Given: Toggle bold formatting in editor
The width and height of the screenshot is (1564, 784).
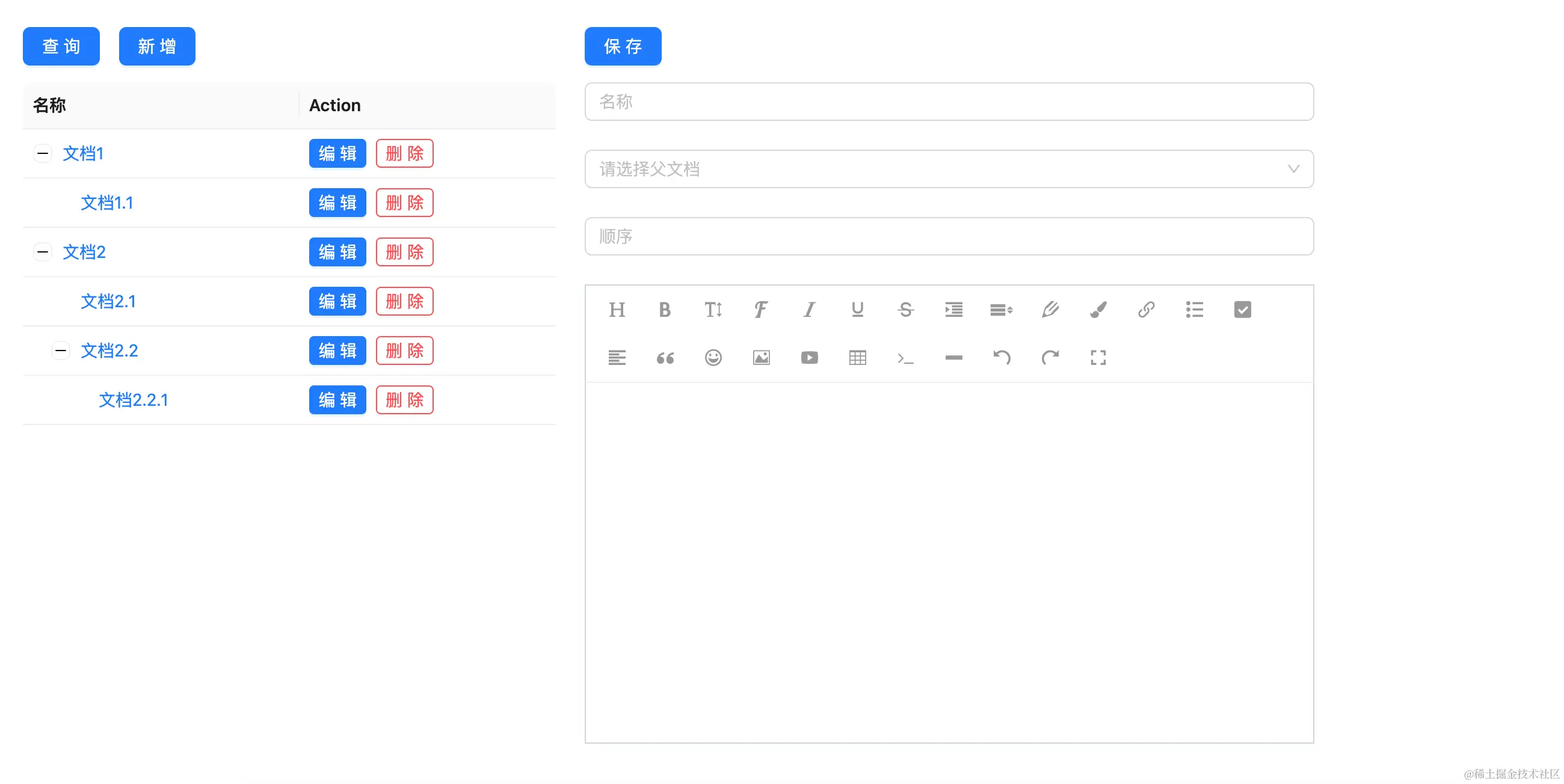Looking at the screenshot, I should pyautogui.click(x=665, y=310).
